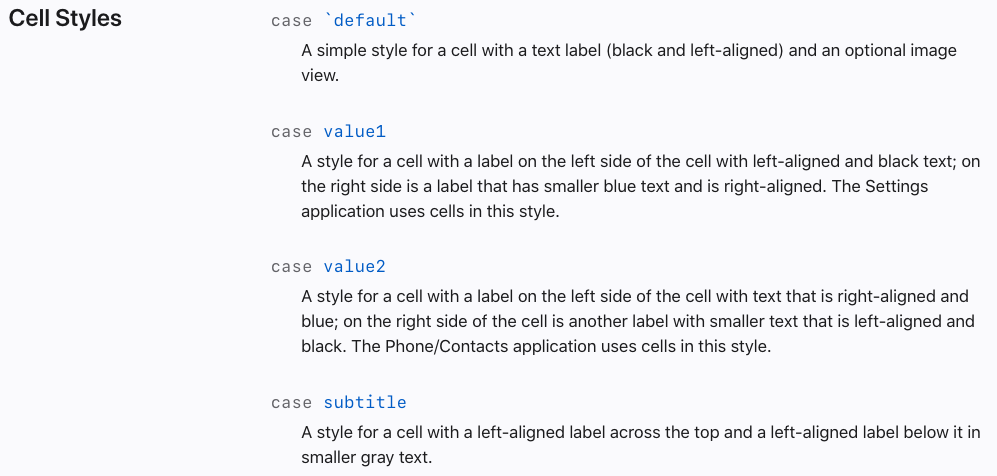997x476 pixels.
Task: Go to the subtitle case link
Action: point(364,402)
